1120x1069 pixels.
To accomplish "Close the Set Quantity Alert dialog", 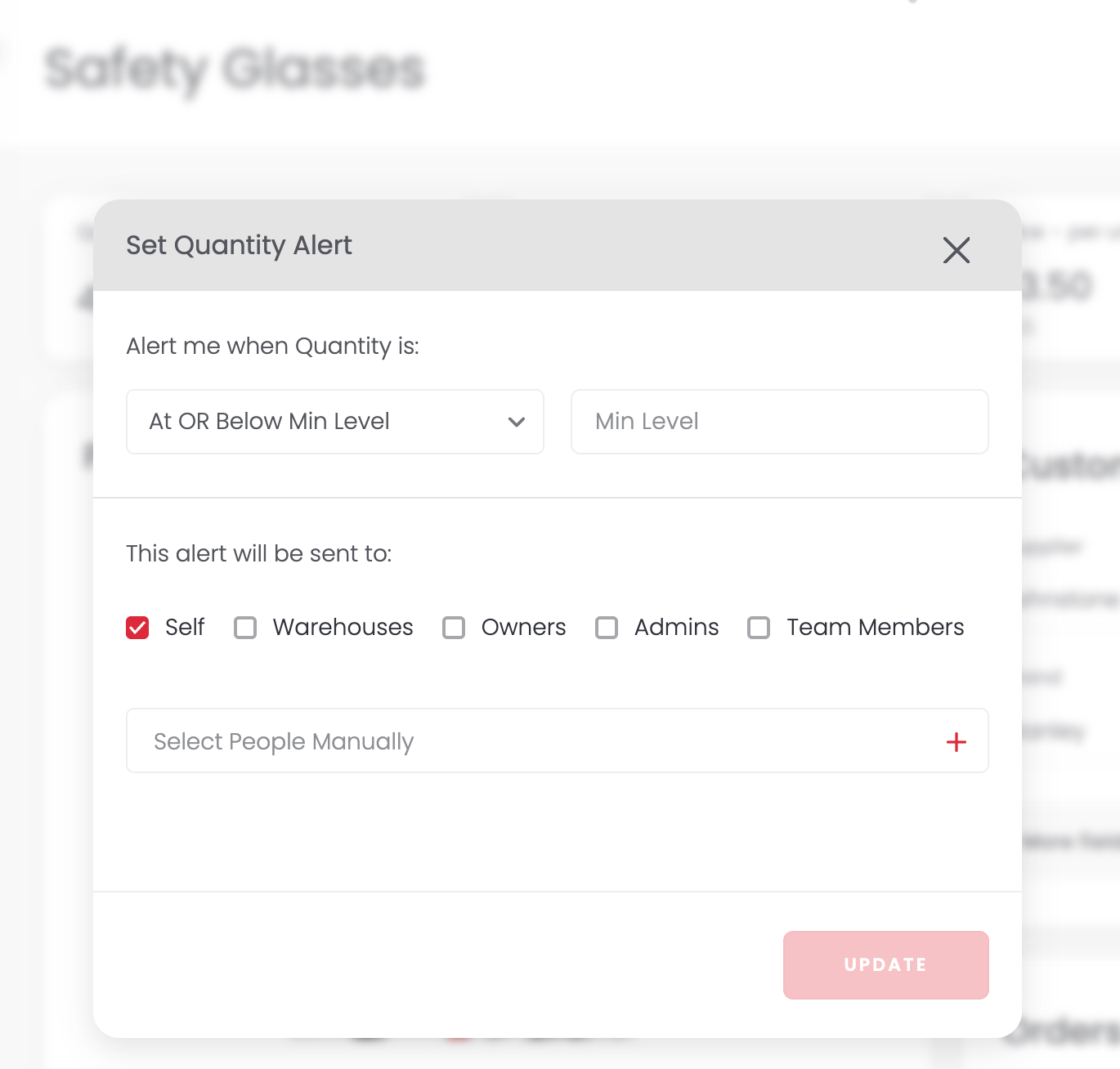I will coord(956,250).
